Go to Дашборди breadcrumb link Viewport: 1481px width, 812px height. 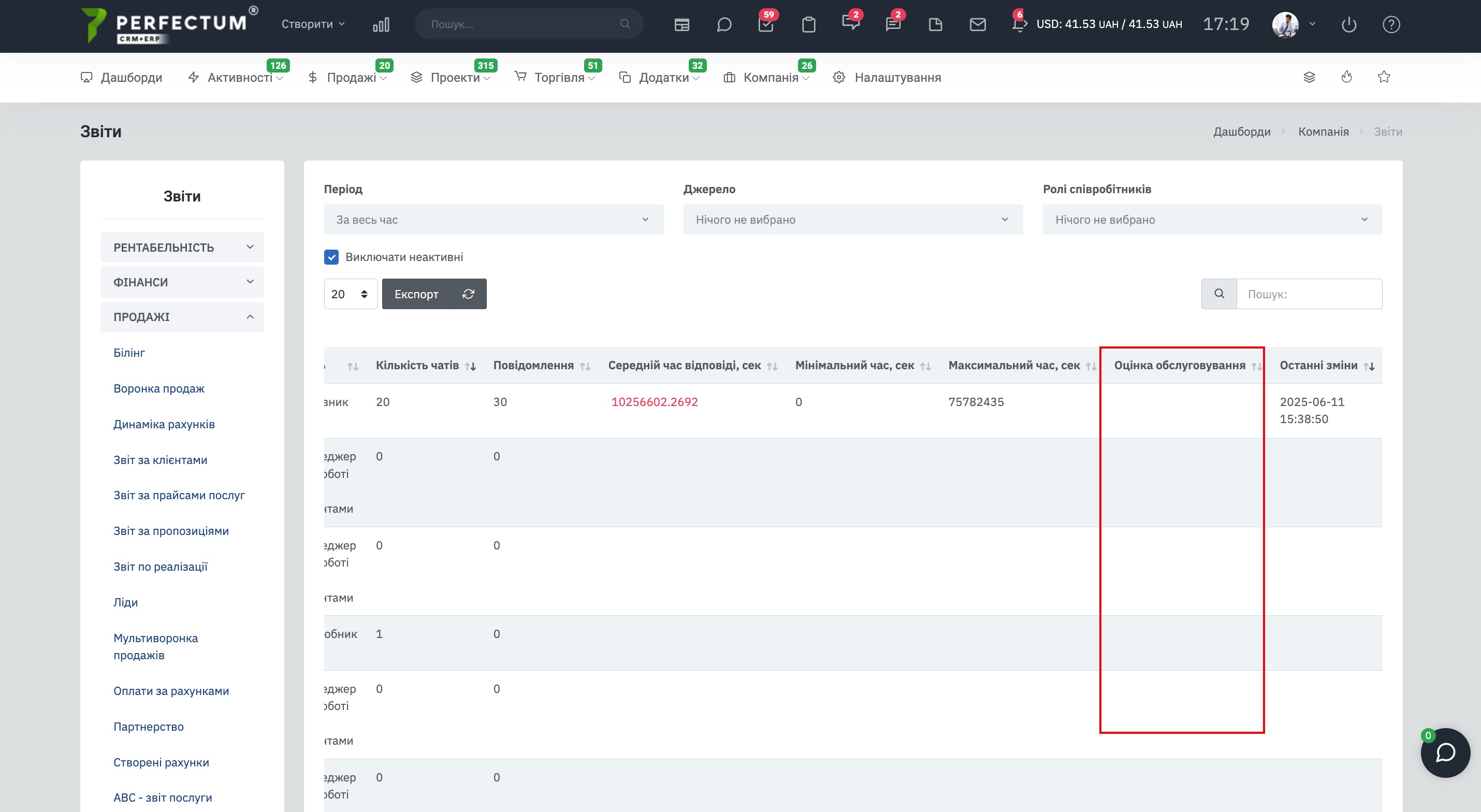coord(1242,132)
